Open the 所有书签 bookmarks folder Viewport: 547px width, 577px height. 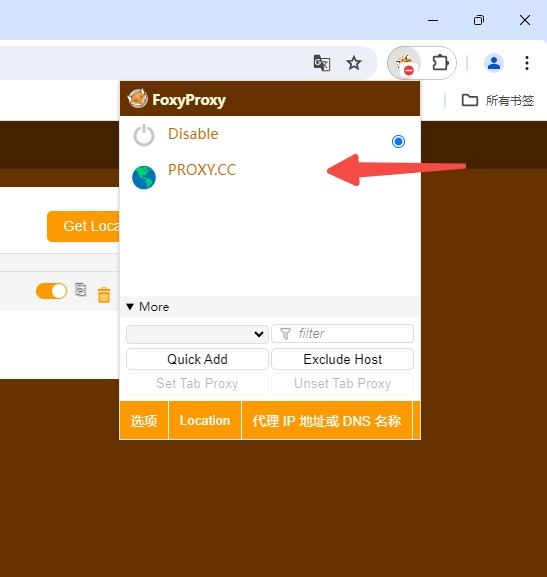[x=497, y=100]
